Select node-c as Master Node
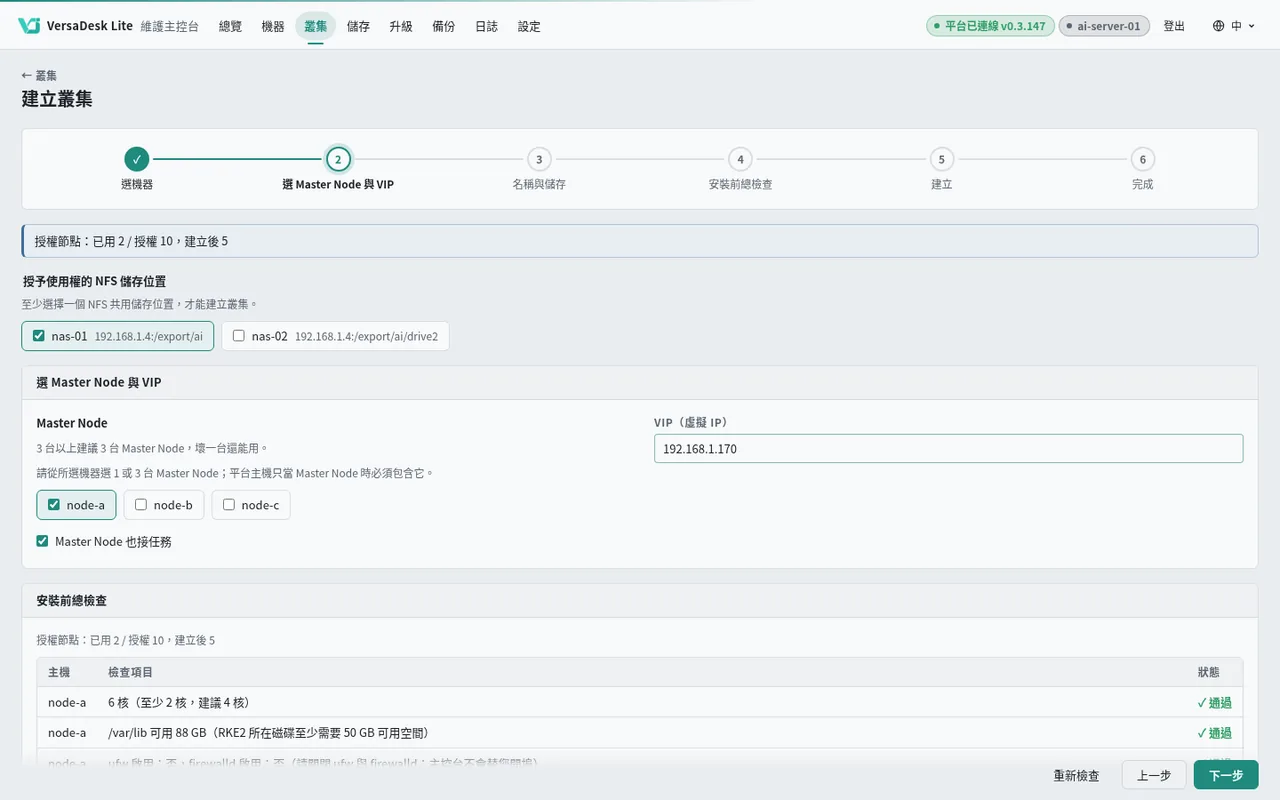 coord(229,505)
